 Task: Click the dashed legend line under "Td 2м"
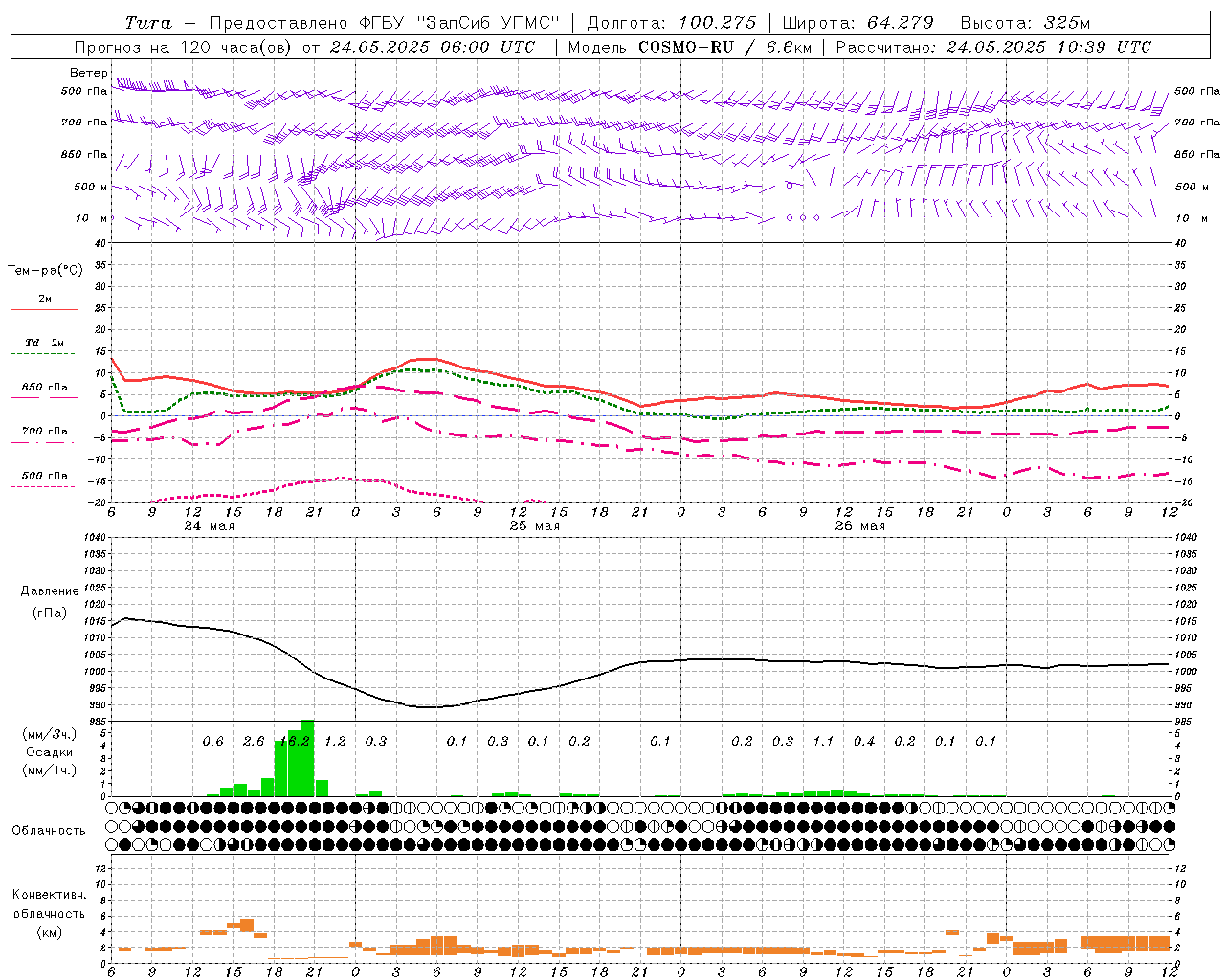[44, 354]
